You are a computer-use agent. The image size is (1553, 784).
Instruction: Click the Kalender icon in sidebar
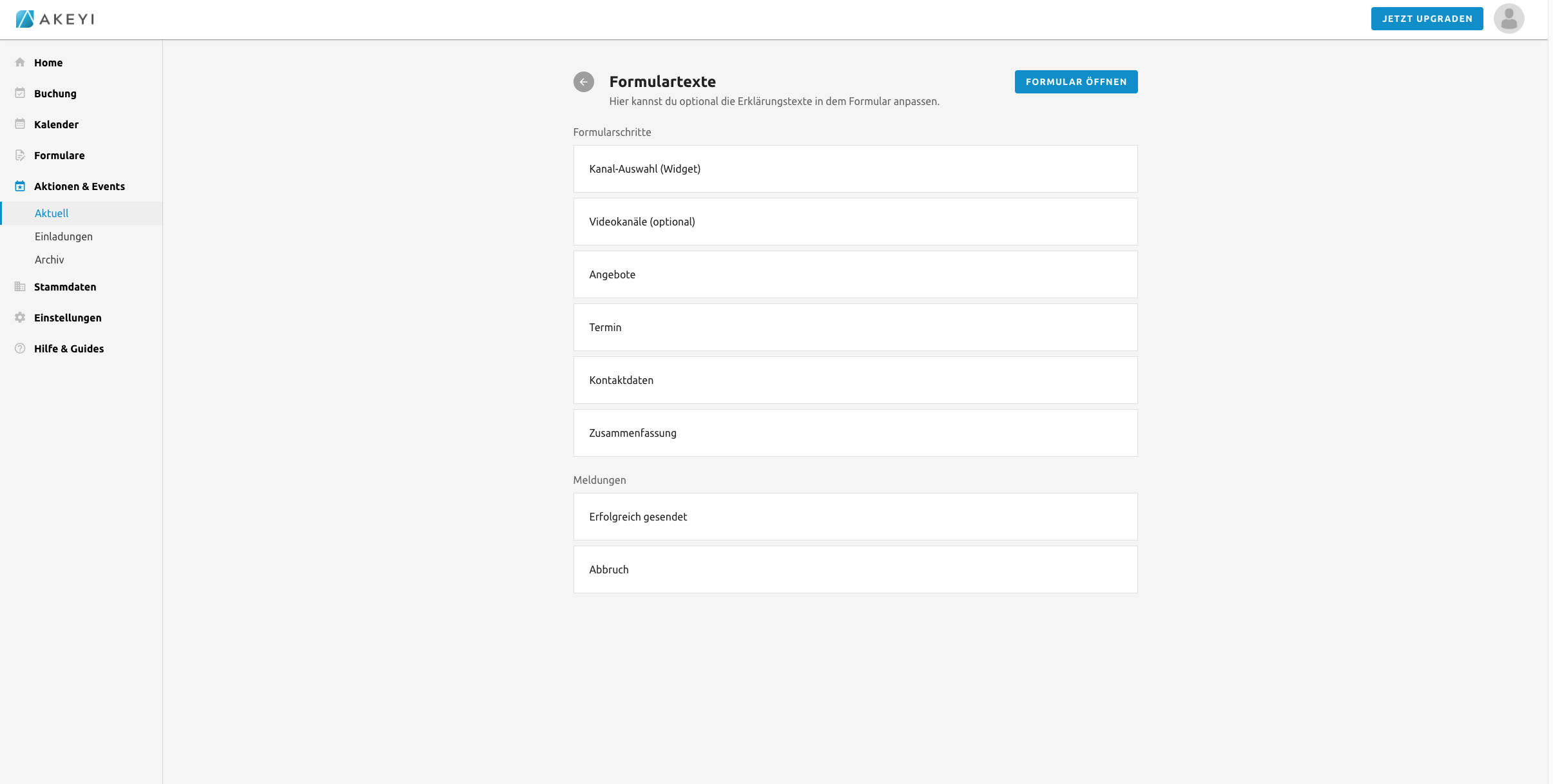(20, 124)
